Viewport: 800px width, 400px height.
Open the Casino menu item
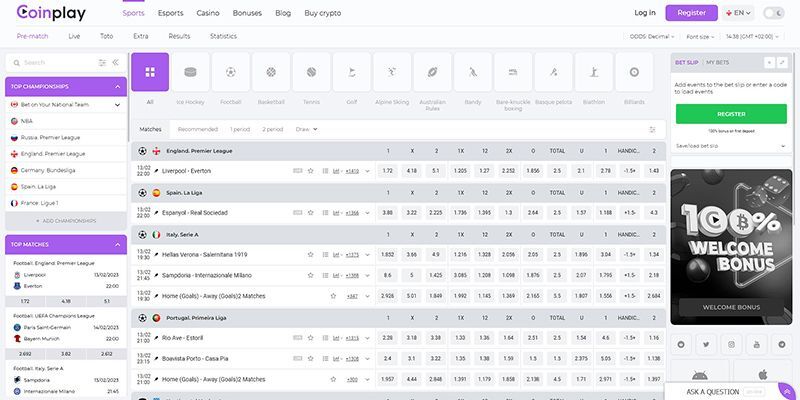(208, 13)
